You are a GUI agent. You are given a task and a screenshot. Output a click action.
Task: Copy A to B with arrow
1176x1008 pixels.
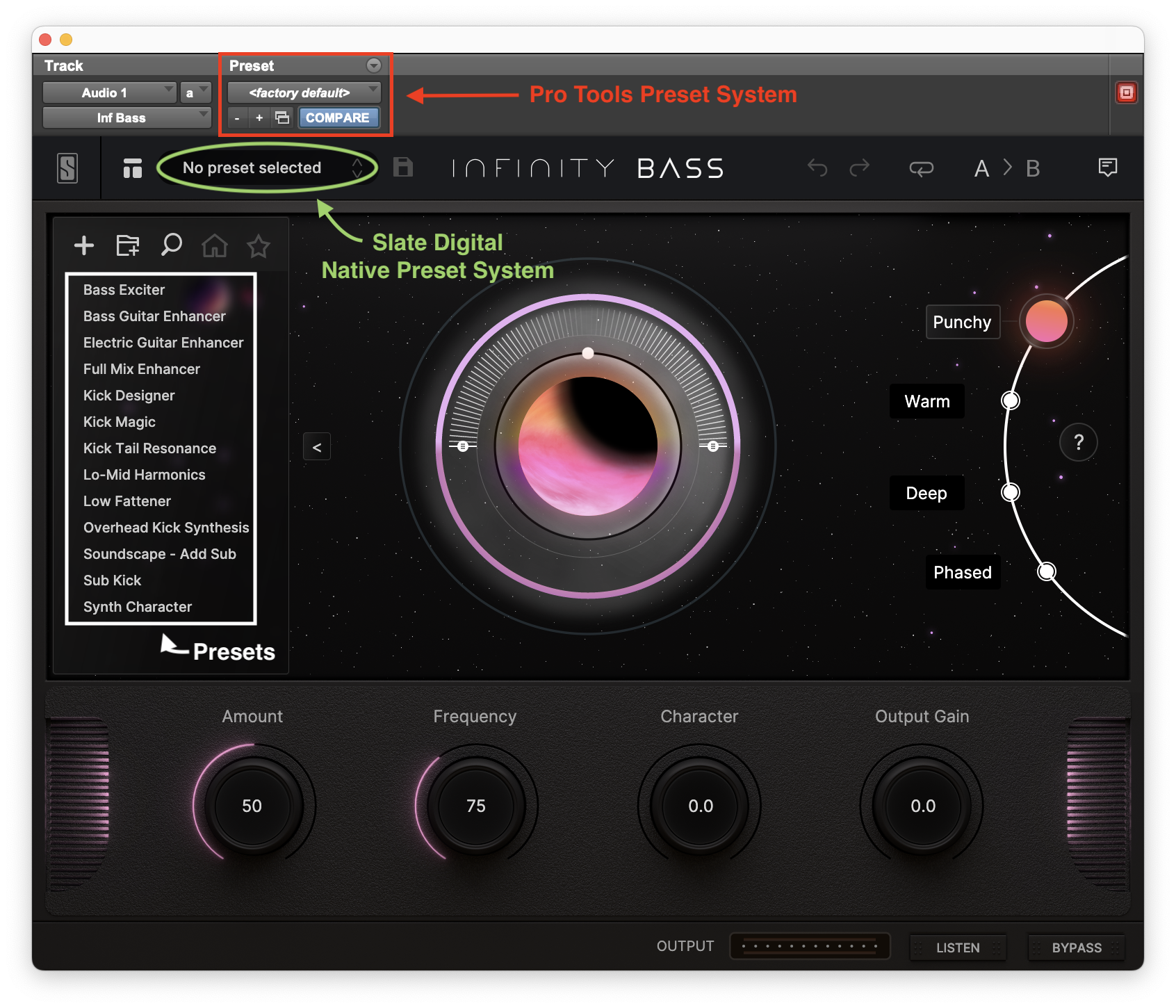pos(1007,168)
